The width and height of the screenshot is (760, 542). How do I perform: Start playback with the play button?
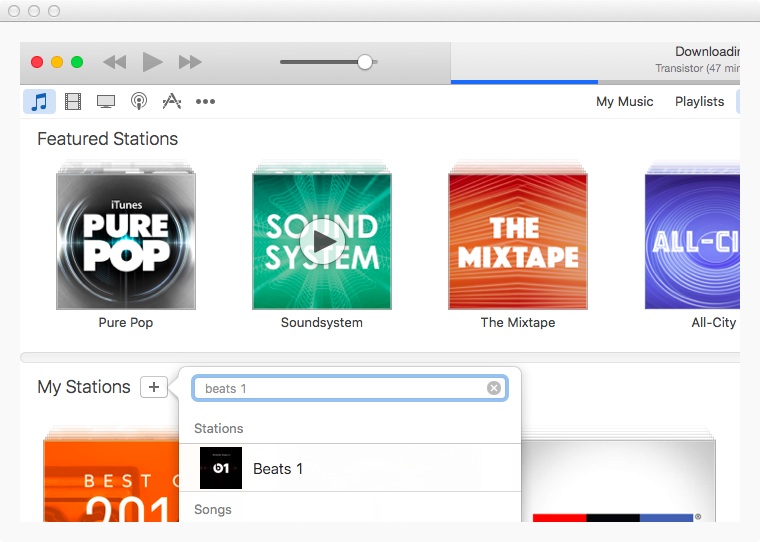pyautogui.click(x=152, y=62)
